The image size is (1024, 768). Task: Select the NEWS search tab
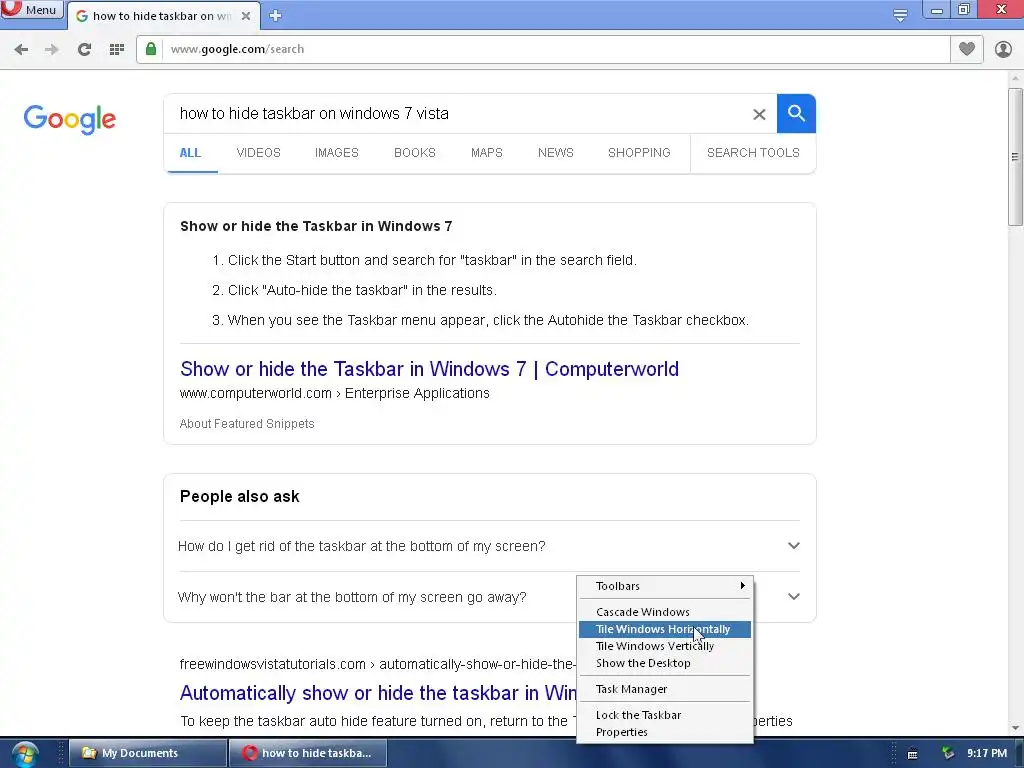click(556, 153)
